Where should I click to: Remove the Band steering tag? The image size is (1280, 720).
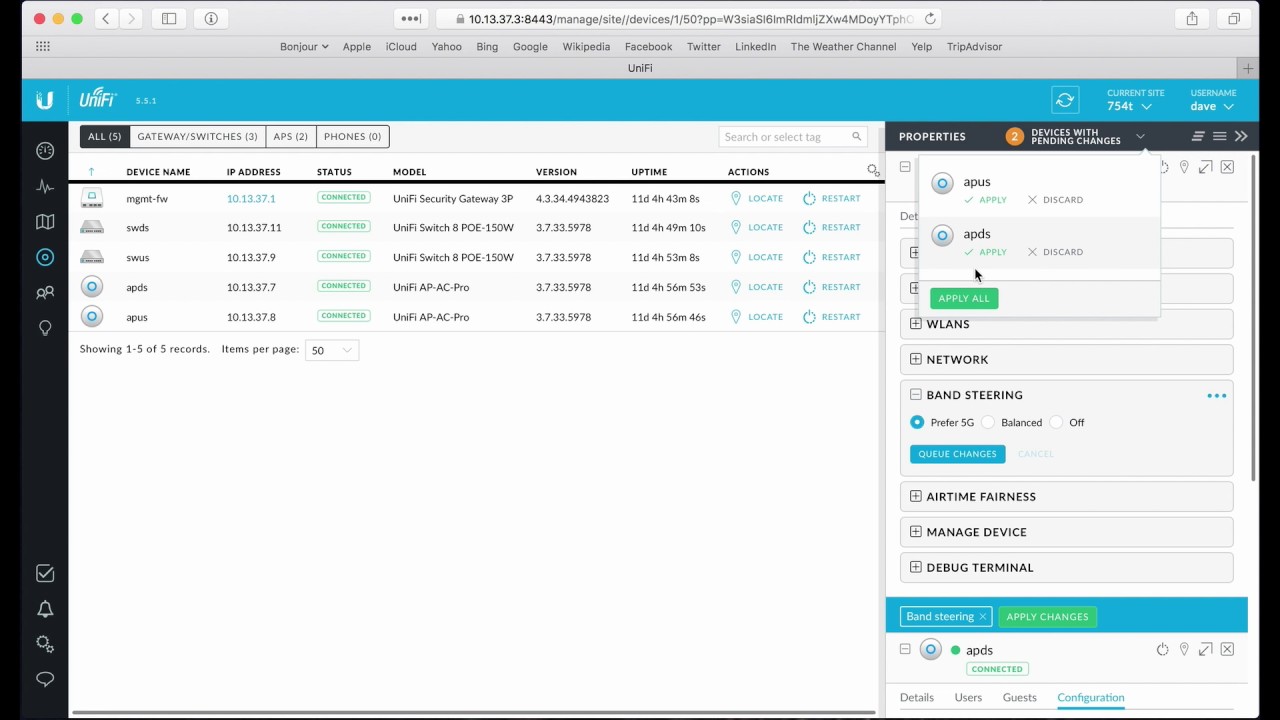click(983, 617)
